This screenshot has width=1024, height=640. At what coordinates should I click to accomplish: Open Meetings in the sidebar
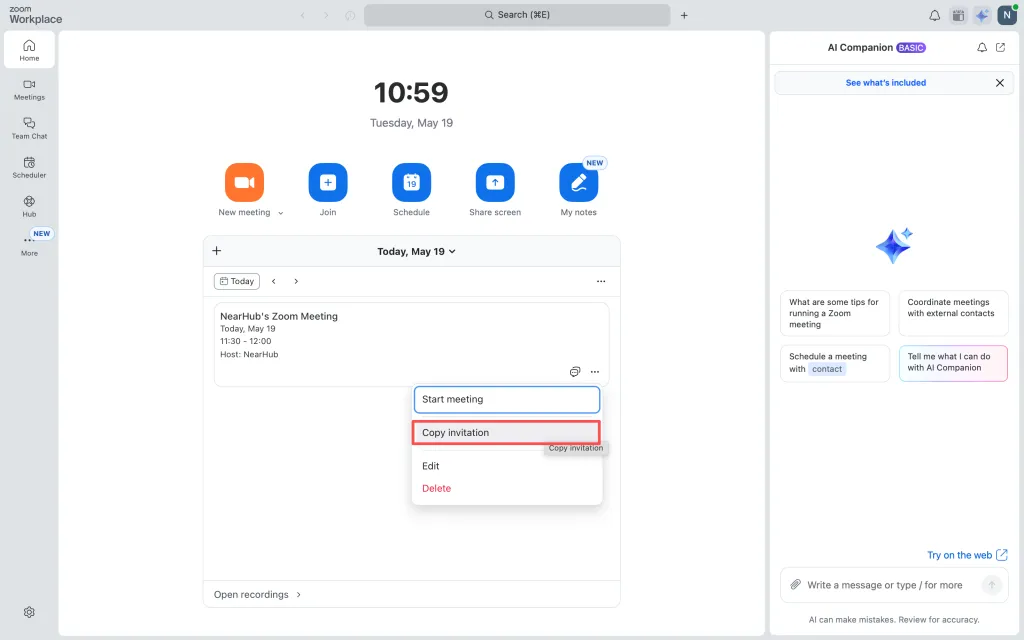point(29,89)
